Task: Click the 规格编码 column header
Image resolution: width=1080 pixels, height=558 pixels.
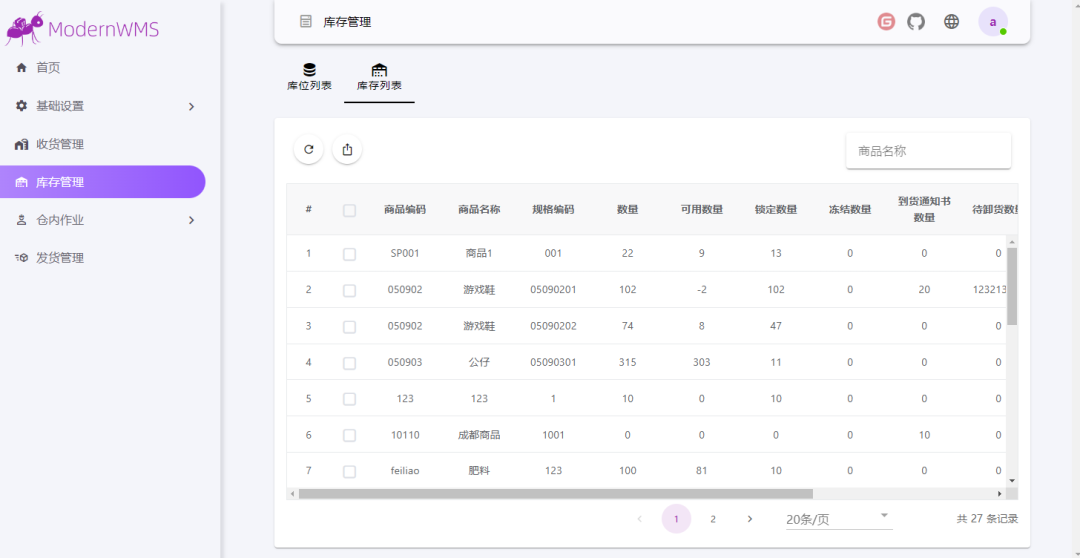Action: pyautogui.click(x=553, y=209)
